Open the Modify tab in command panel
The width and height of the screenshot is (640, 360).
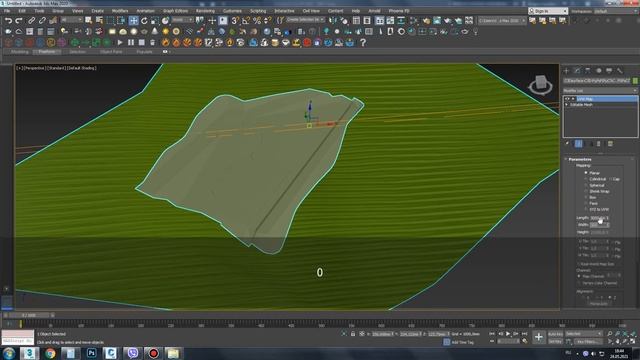point(577,71)
